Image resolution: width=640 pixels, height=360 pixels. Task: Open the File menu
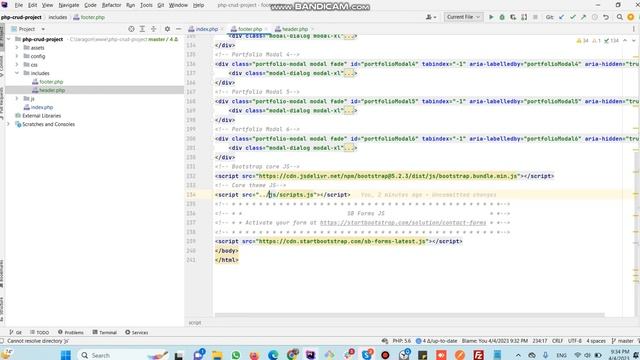coord(18,5)
